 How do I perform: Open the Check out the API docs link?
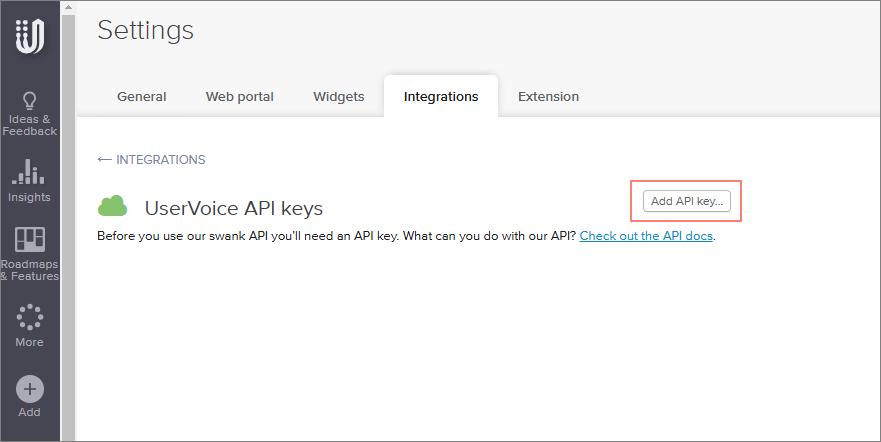tap(646, 237)
